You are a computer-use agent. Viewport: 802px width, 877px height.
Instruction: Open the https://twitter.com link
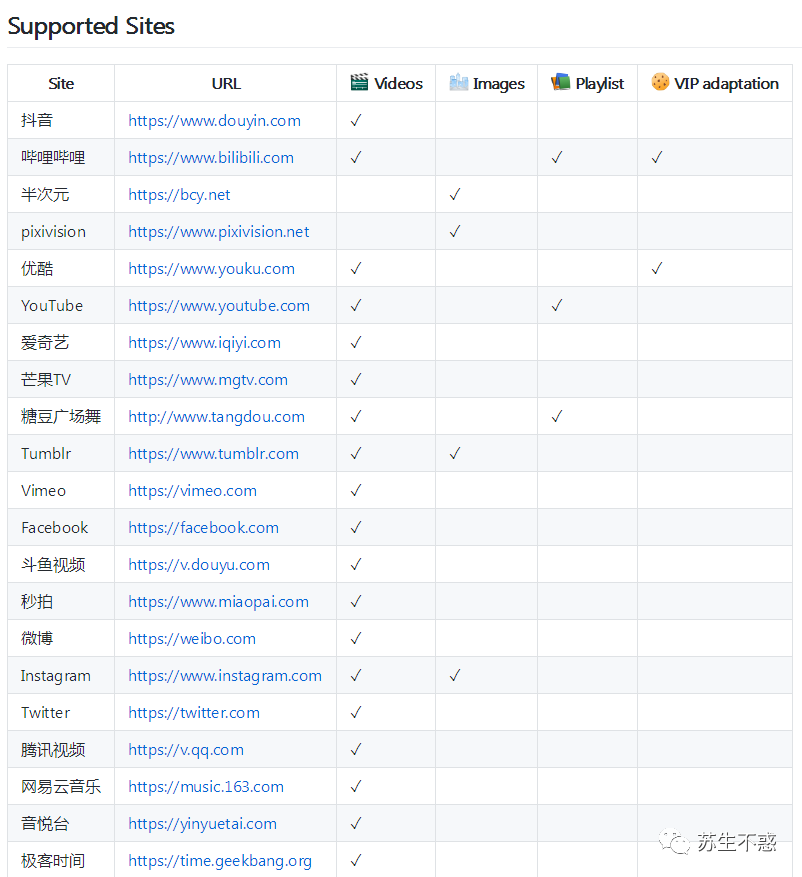coord(194,712)
